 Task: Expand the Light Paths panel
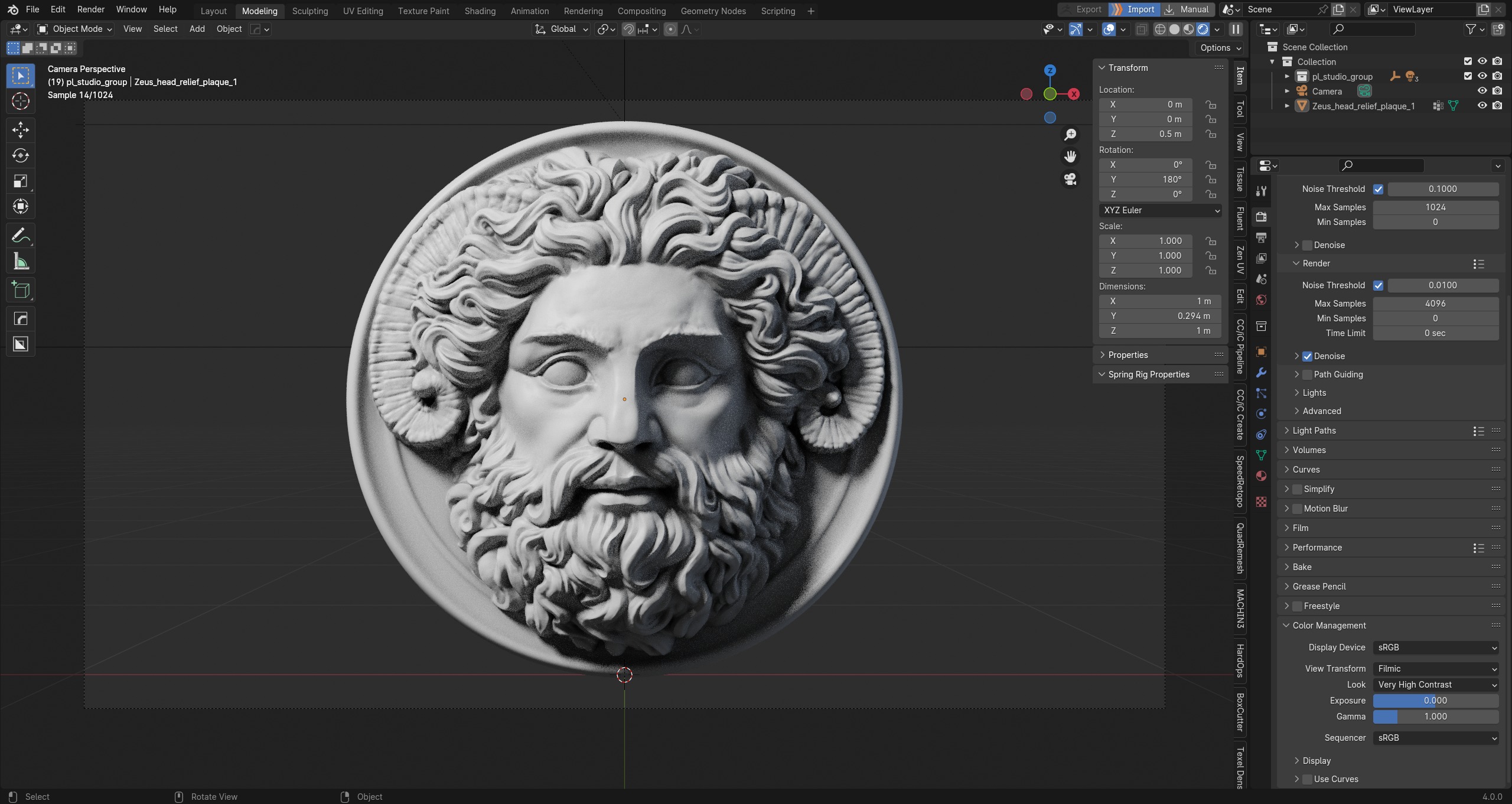[1314, 431]
